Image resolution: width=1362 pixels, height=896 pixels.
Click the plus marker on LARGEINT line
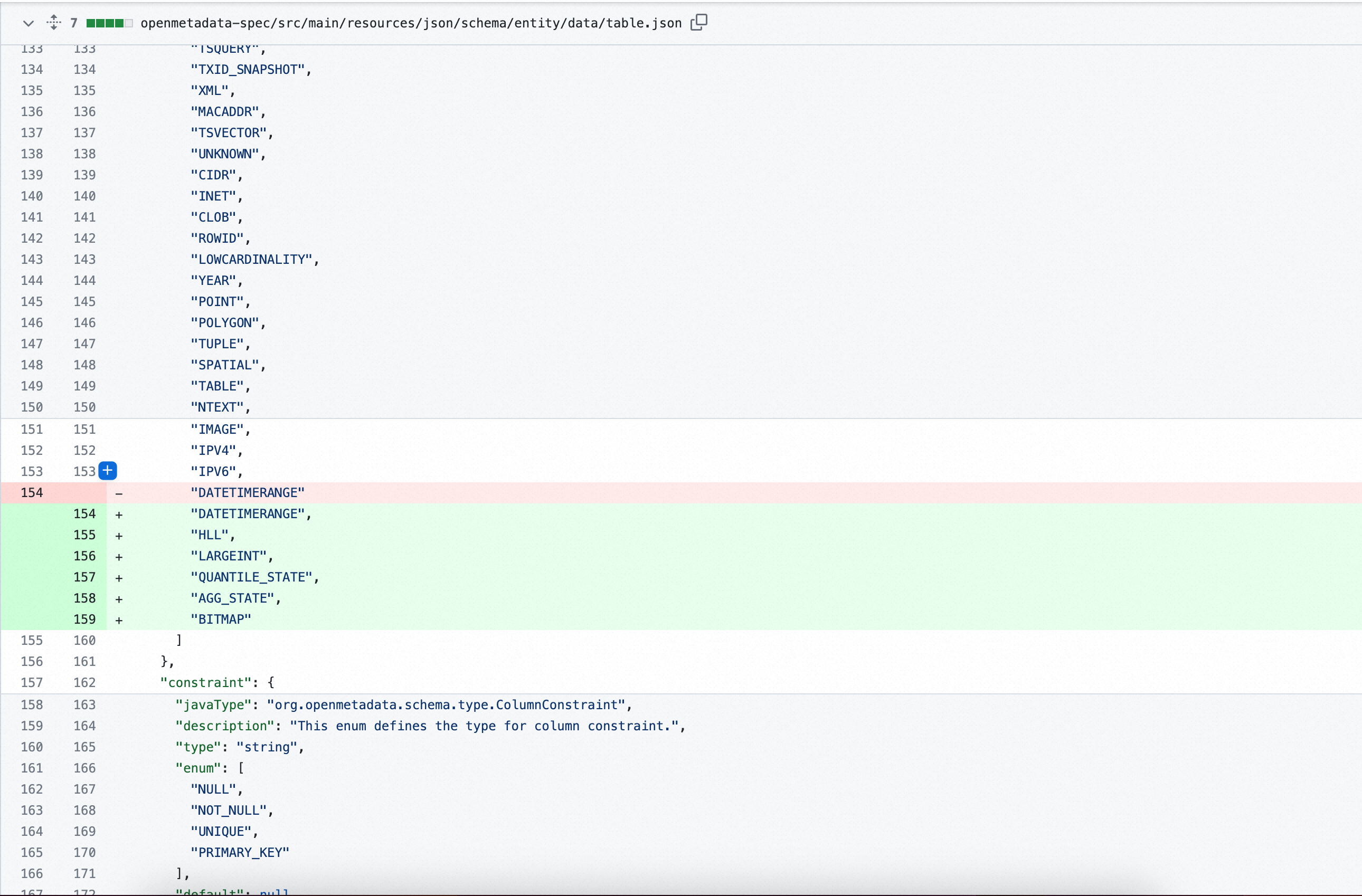(x=119, y=556)
